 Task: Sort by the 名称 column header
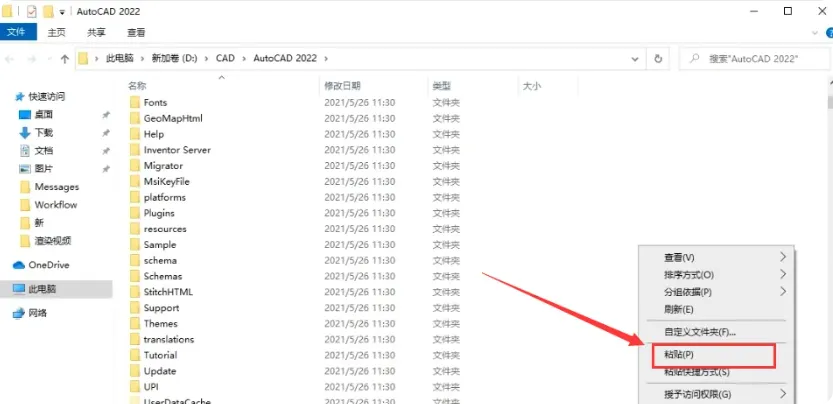coord(137,86)
